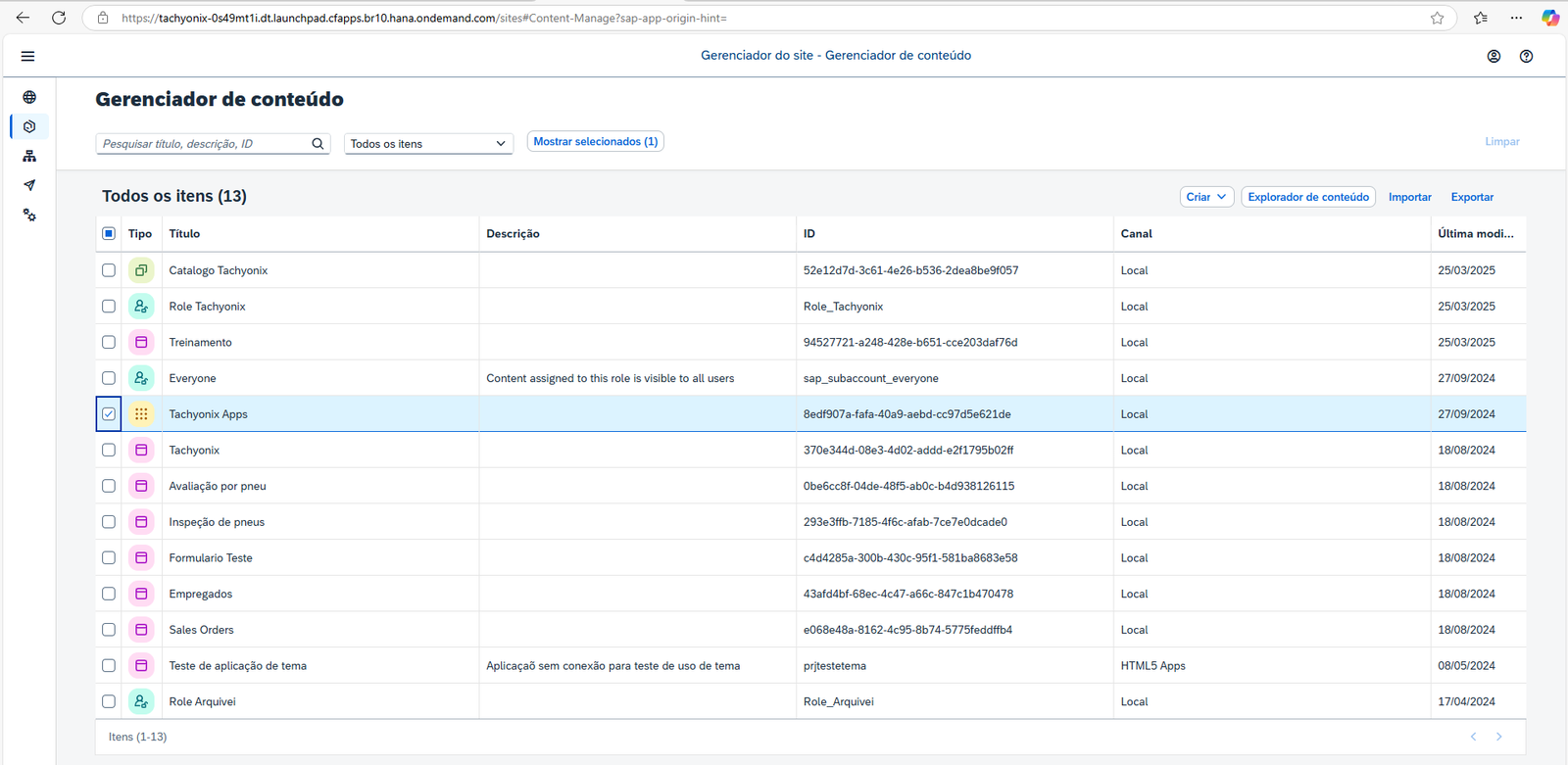The image size is (1568, 765).
Task: Click the browser address bar URL
Action: pyautogui.click(x=423, y=18)
